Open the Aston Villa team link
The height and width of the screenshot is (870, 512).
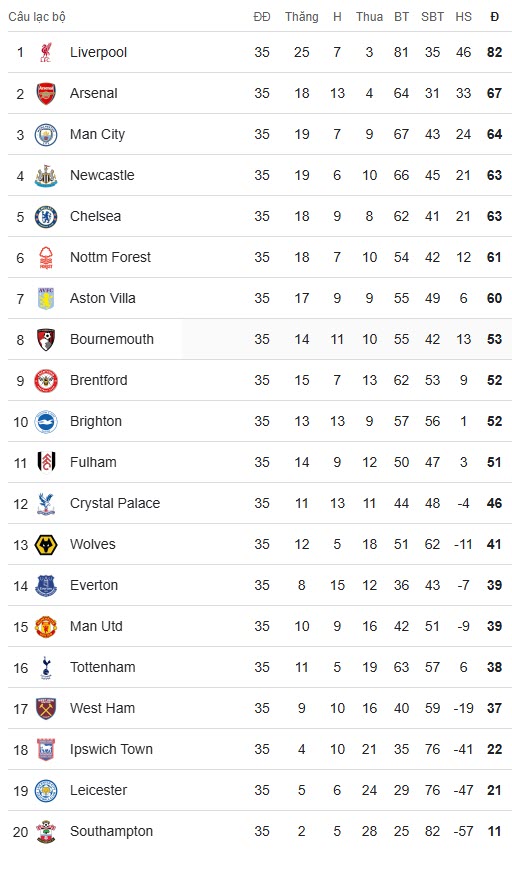coord(103,299)
